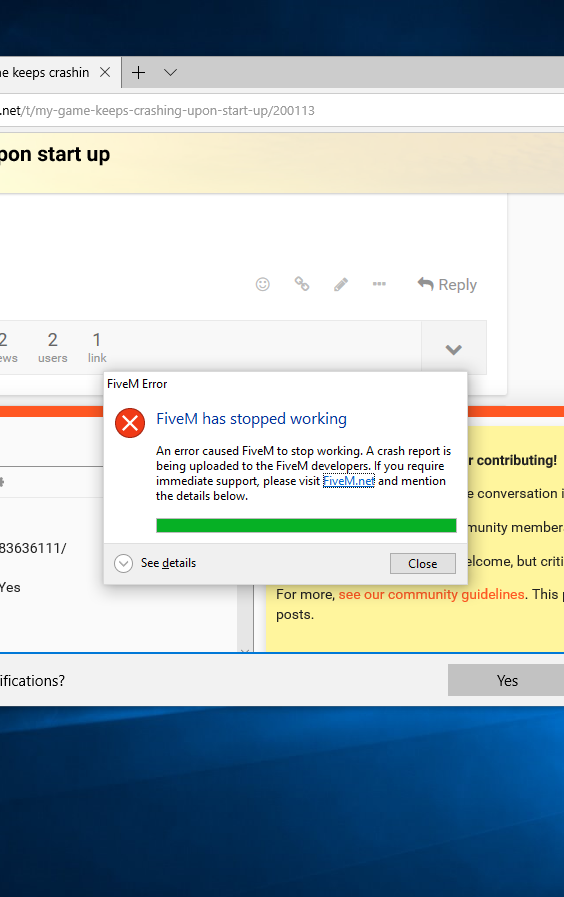Image resolution: width=564 pixels, height=897 pixels.
Task: Edit the post with pencil icon
Action: tap(341, 284)
